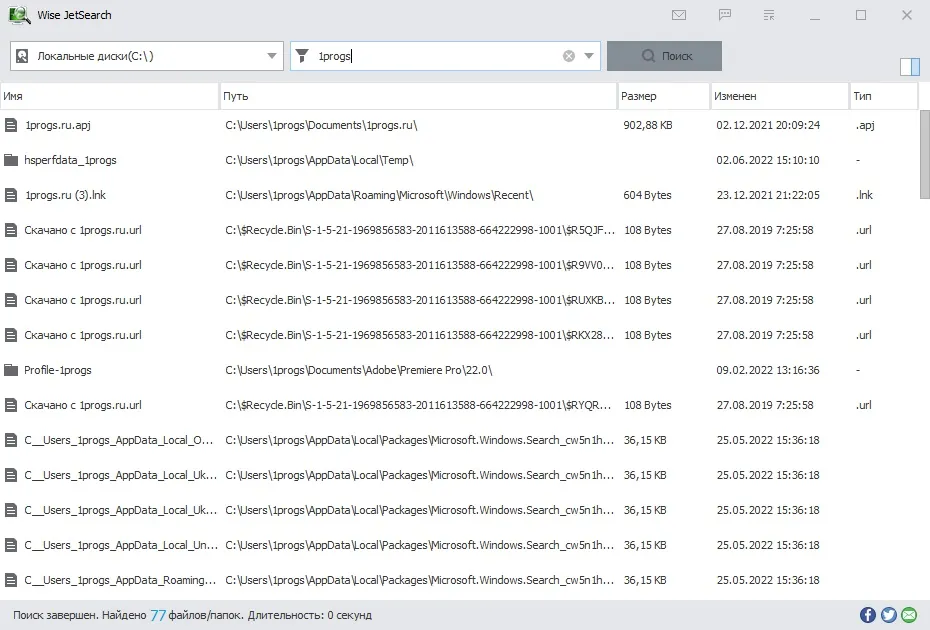Share on Facebook icon in status bar

[867, 615]
